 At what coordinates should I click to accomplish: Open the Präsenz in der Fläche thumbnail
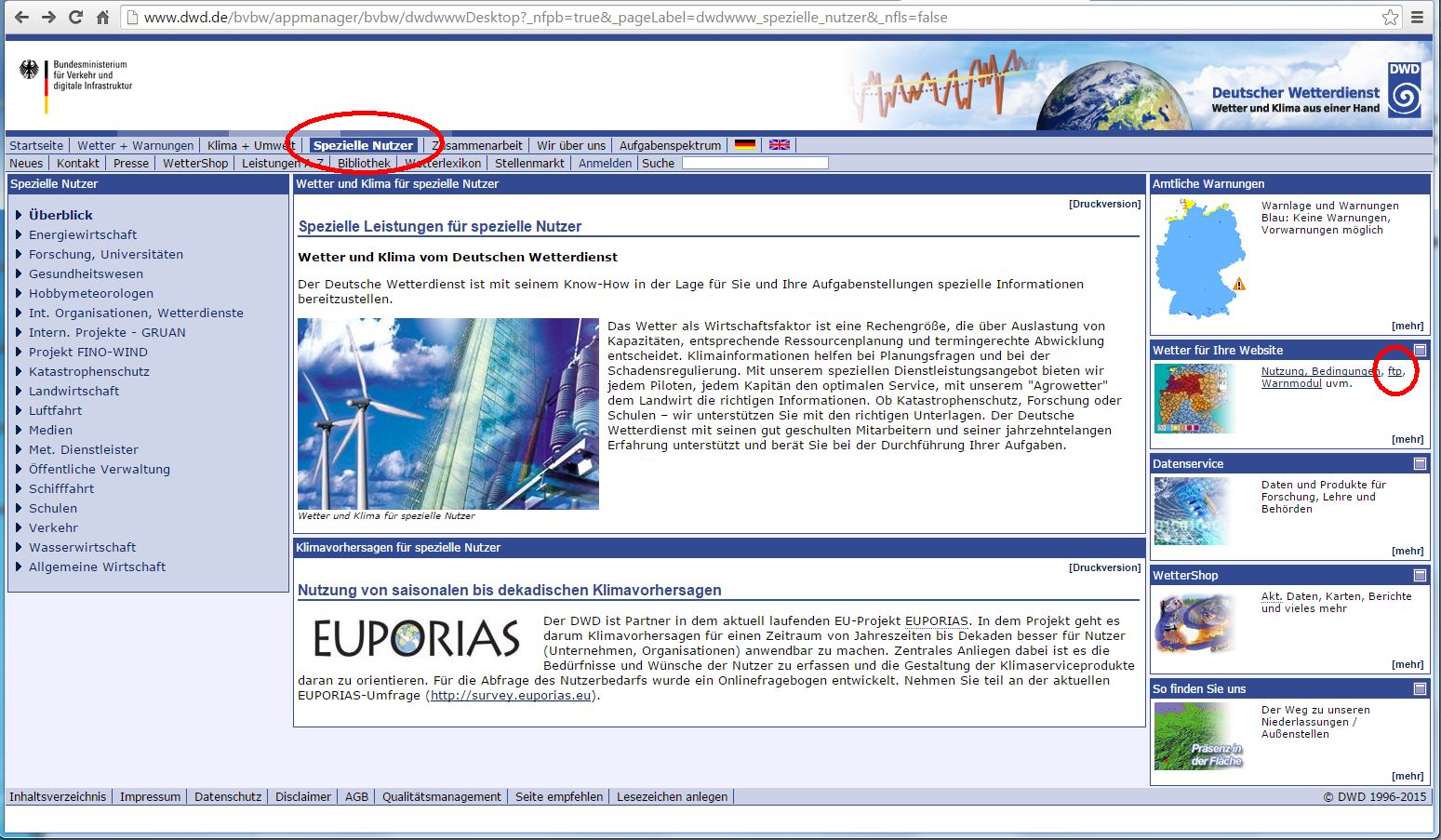click(x=1199, y=737)
